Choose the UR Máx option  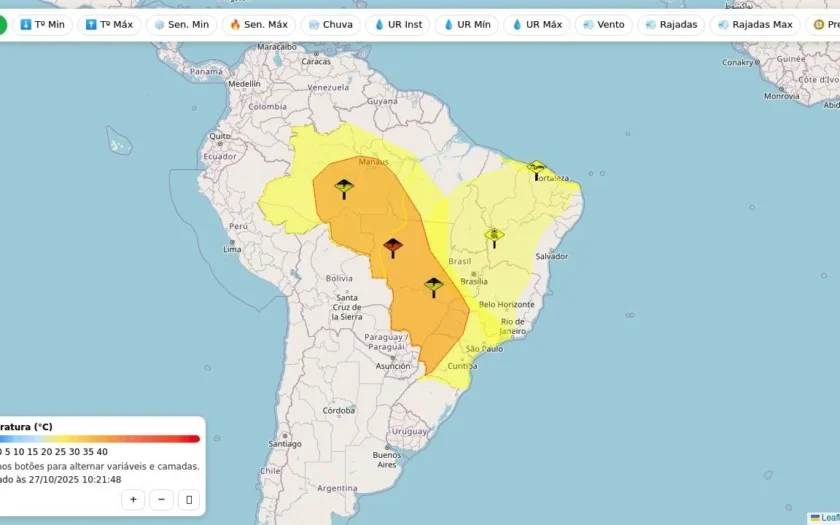coord(537,25)
